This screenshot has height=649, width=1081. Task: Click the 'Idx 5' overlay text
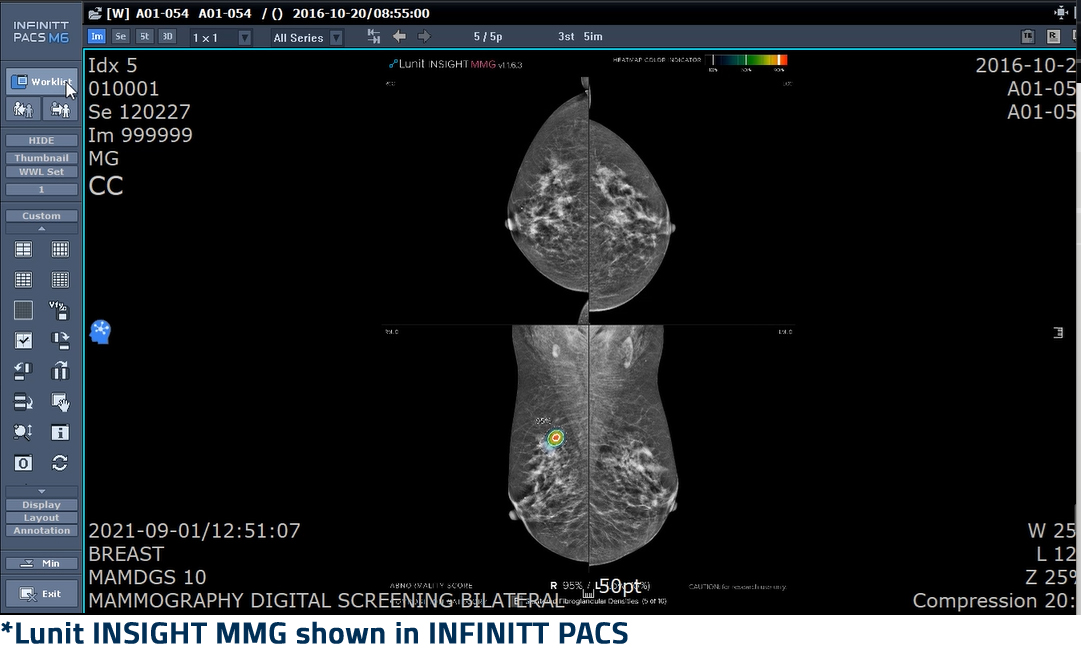point(112,66)
